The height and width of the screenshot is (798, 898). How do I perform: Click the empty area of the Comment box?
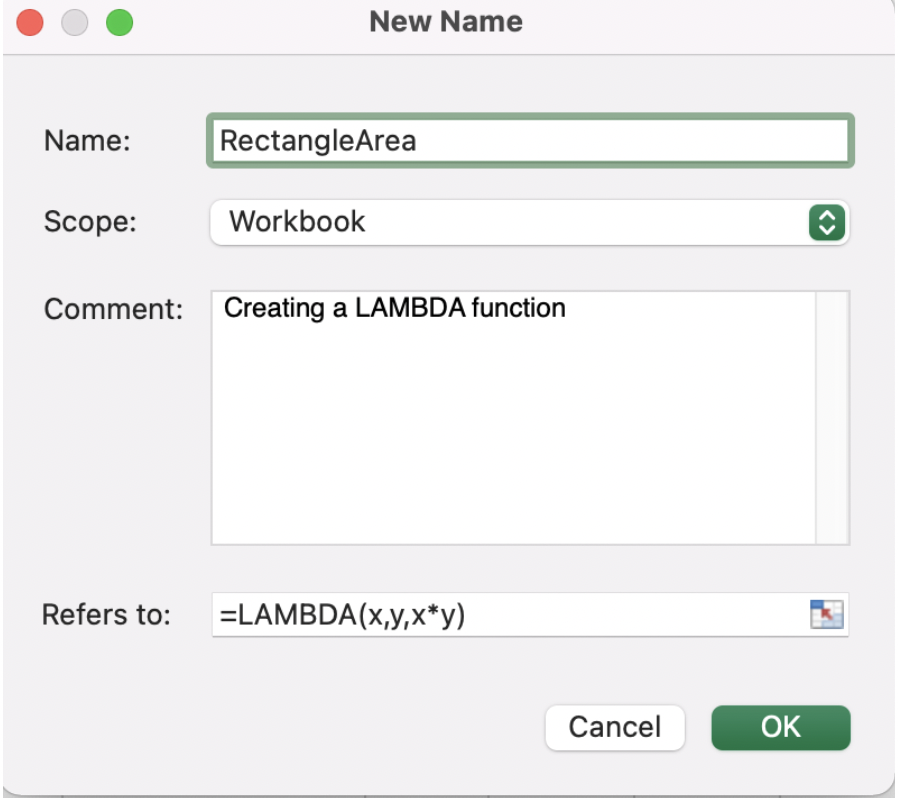pyautogui.click(x=513, y=435)
